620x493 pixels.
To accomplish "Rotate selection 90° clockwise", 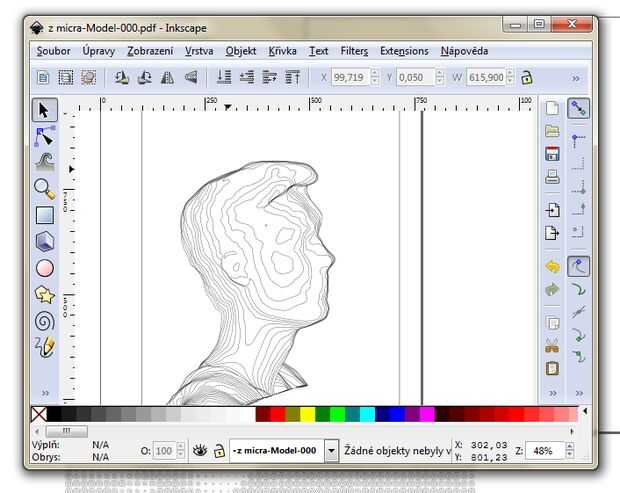I will tap(144, 77).
